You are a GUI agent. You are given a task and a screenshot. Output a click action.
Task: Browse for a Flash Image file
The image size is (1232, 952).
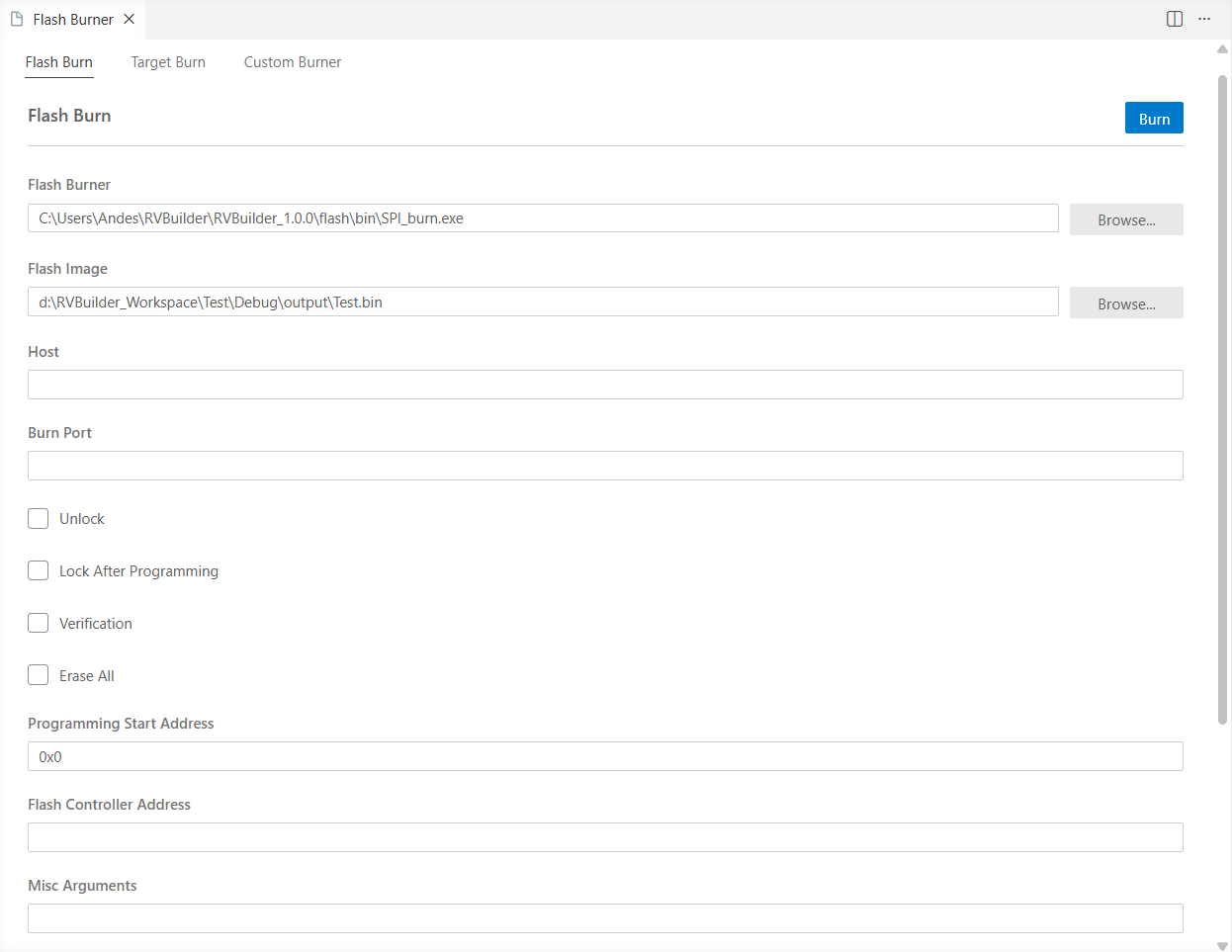1126,303
